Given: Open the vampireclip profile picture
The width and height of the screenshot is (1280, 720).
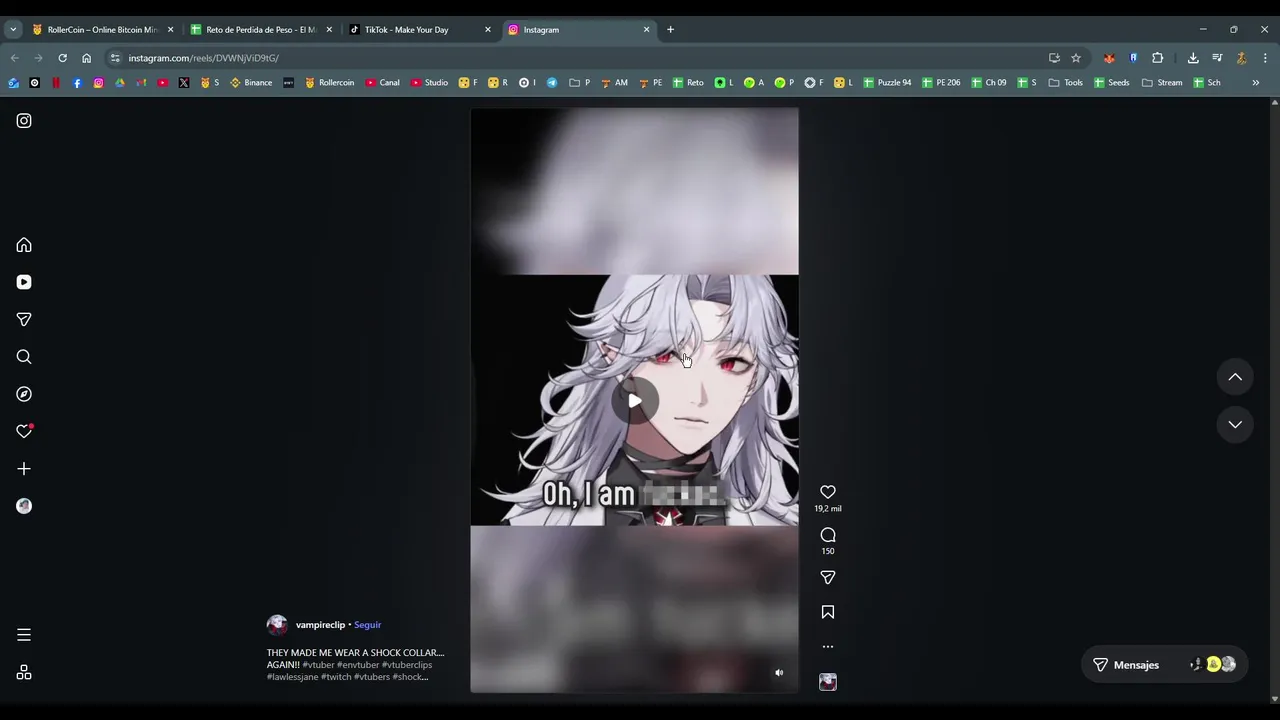Looking at the screenshot, I should coord(277,625).
